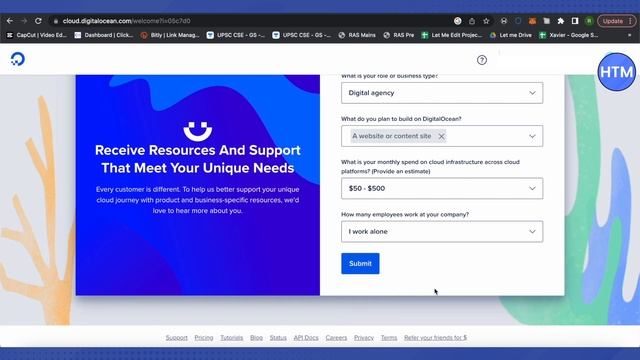
Task: Open Let me Drive bookmark
Action: pyautogui.click(x=511, y=35)
